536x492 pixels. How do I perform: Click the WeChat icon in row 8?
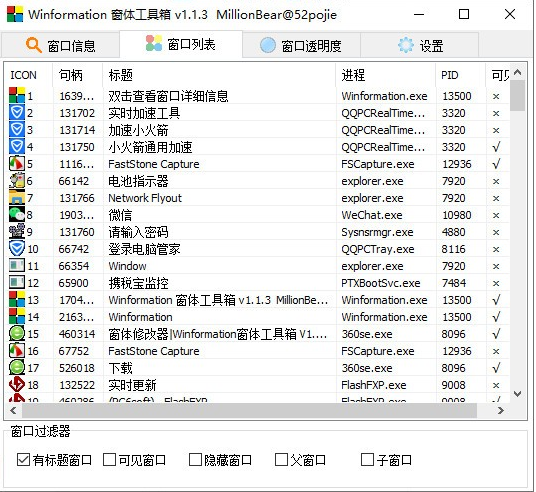tap(17, 214)
